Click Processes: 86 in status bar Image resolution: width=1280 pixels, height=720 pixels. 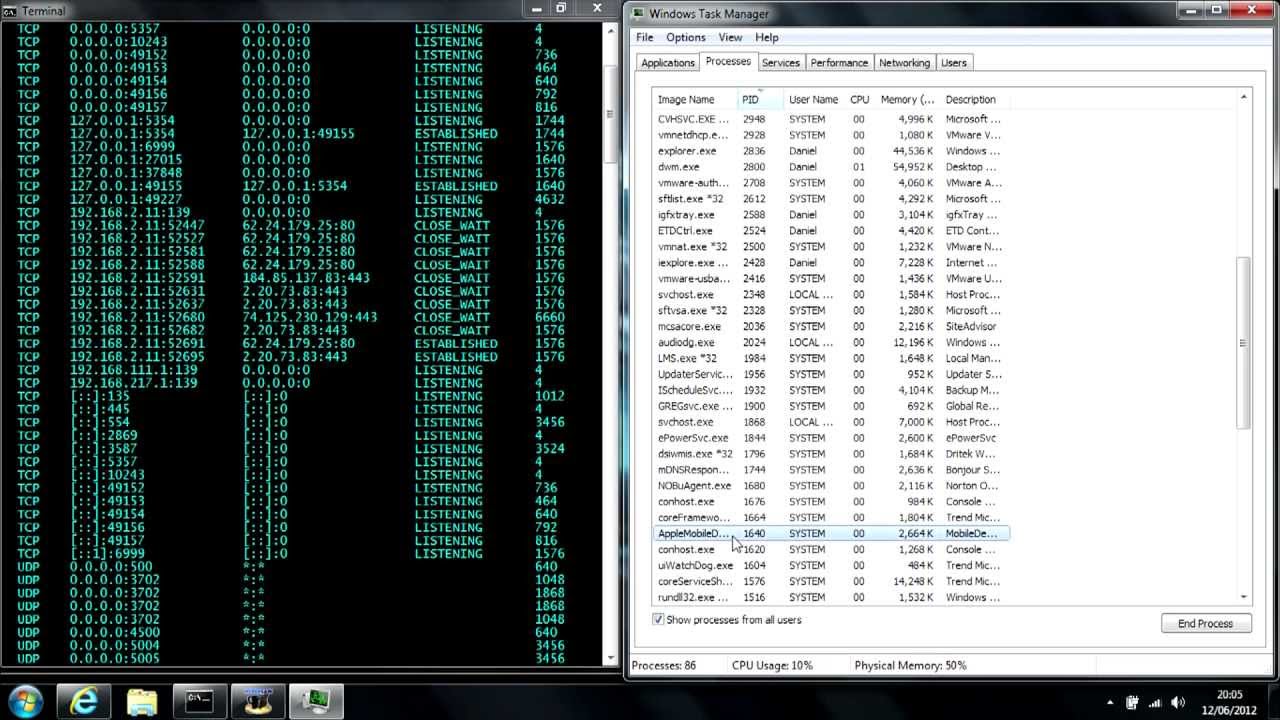tap(664, 665)
